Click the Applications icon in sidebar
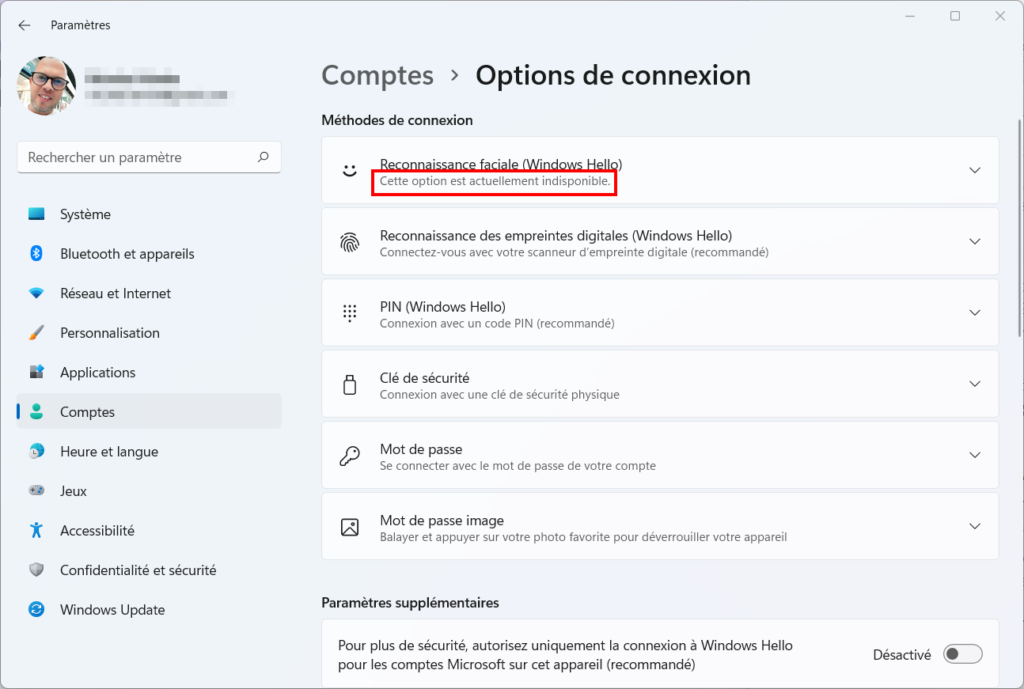1024x689 pixels. [x=37, y=372]
